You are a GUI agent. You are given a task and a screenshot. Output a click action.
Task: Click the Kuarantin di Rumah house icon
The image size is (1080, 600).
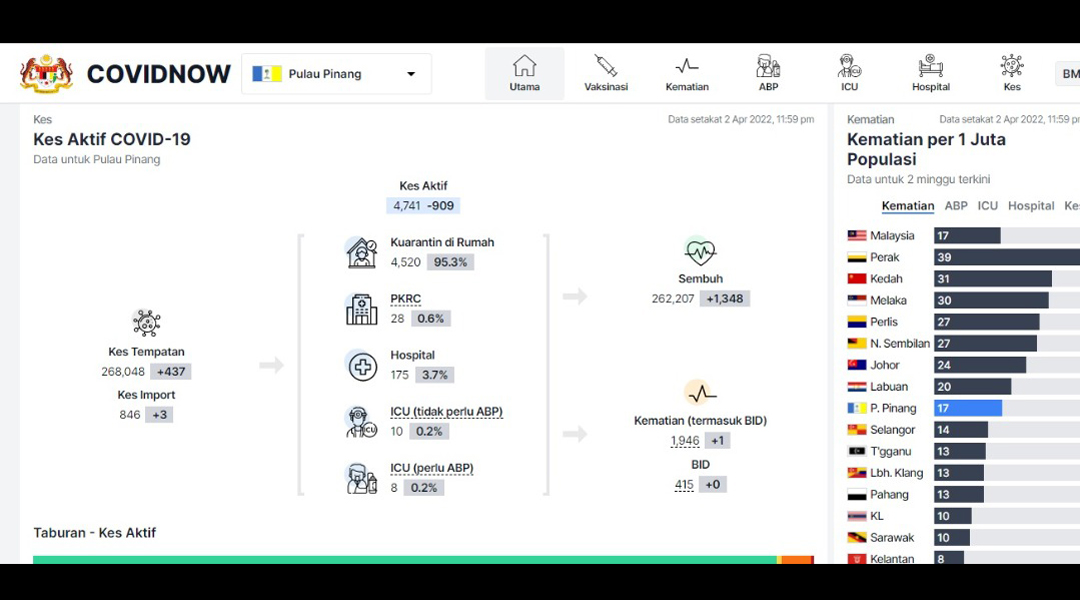click(362, 252)
